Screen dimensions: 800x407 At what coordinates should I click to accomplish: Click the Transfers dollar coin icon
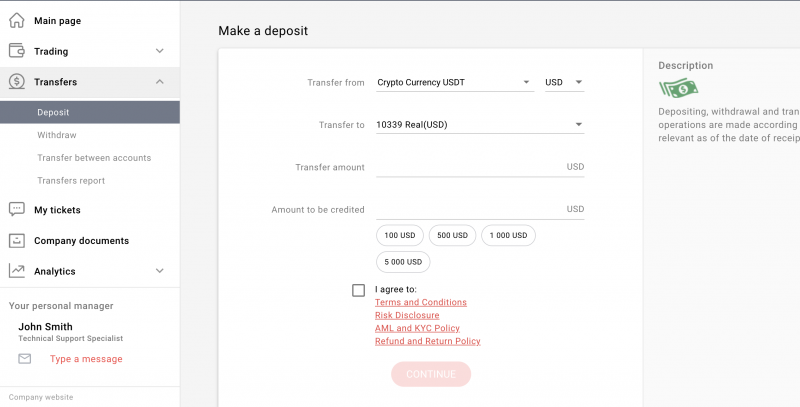click(16, 82)
